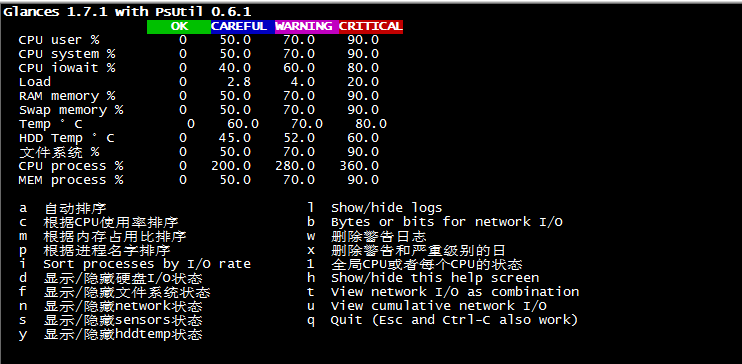Click the '删除警告日志' entry
This screenshot has width=742, height=364.
(379, 236)
